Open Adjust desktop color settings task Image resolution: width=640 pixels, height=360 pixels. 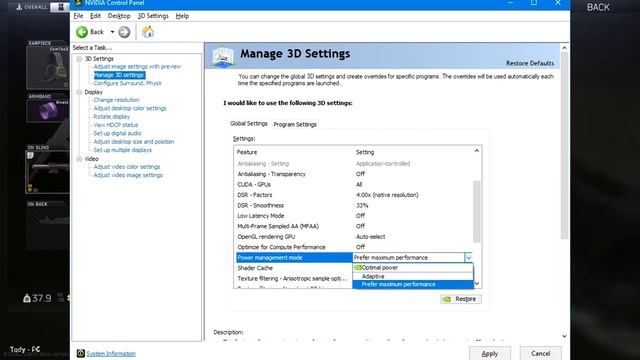130,108
